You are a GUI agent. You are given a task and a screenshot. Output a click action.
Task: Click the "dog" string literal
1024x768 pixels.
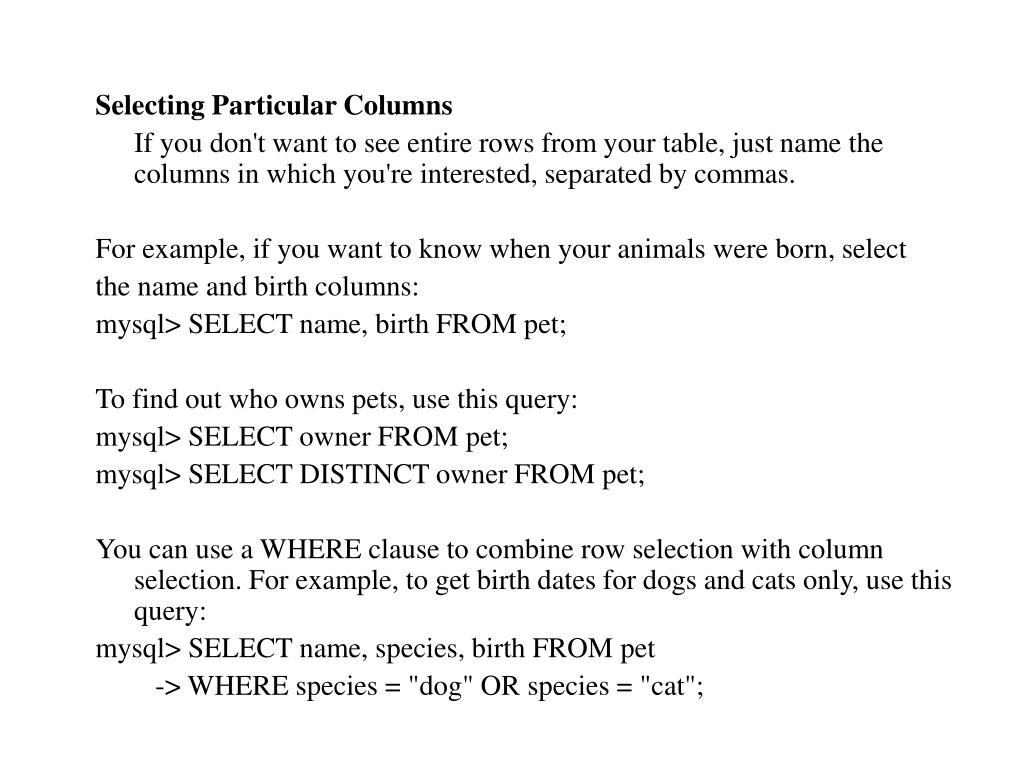tap(440, 686)
